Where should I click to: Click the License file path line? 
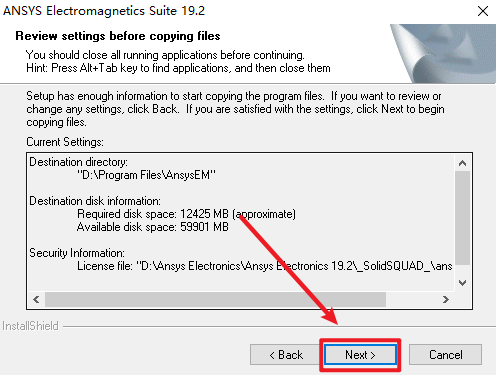(265, 266)
